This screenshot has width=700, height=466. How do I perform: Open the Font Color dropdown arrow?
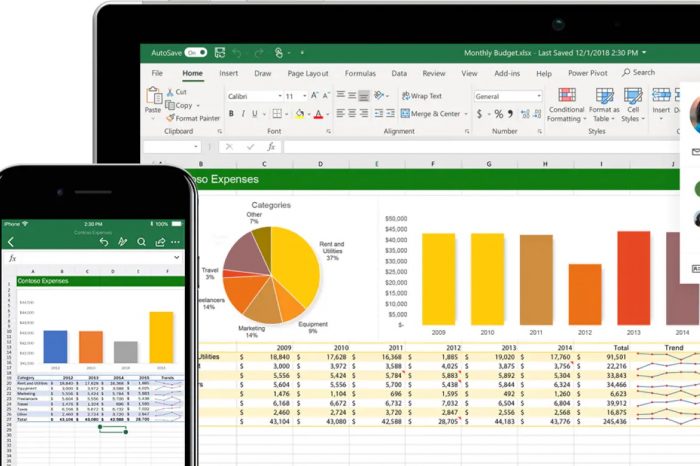click(328, 115)
